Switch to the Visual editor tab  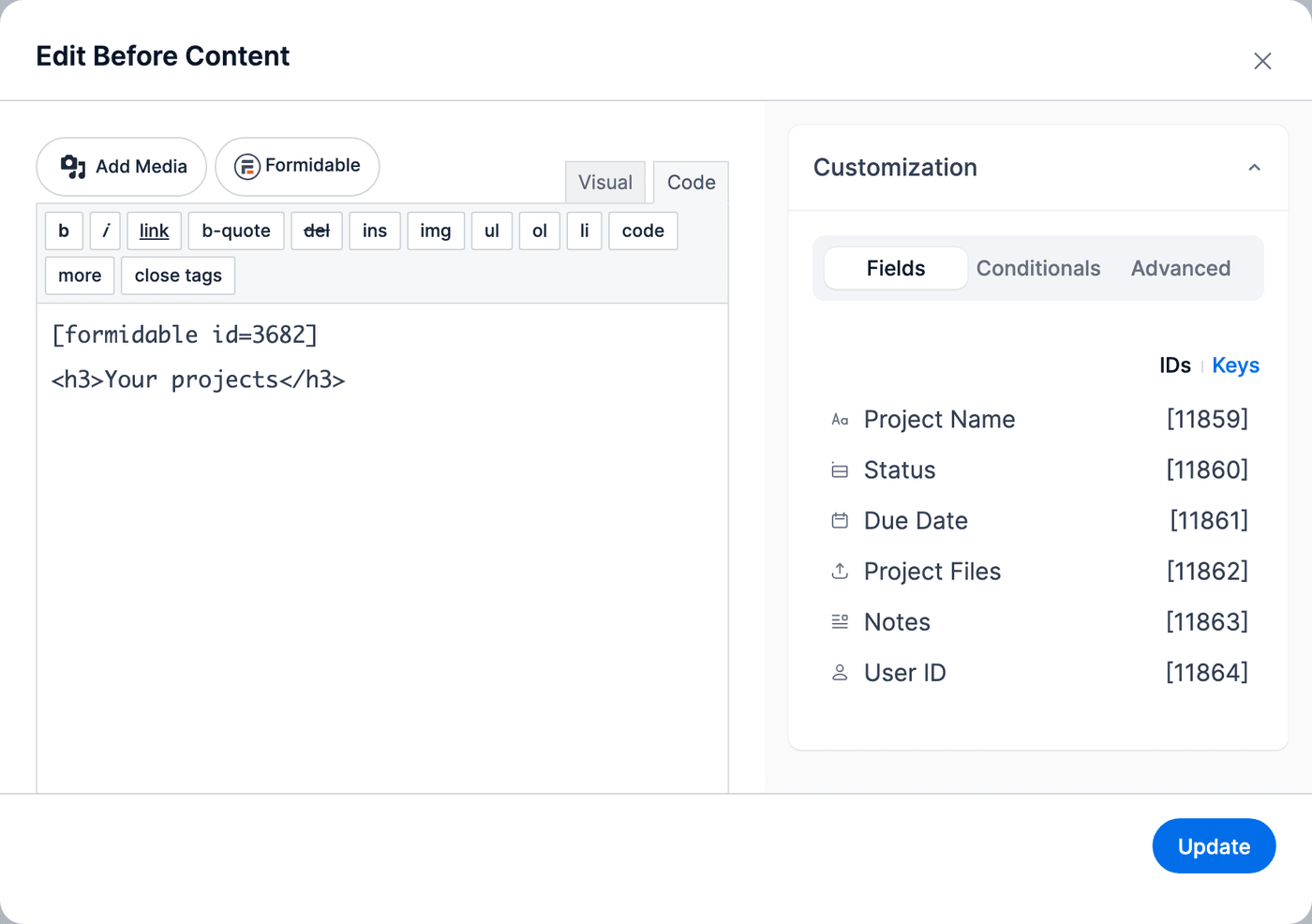[x=605, y=182]
